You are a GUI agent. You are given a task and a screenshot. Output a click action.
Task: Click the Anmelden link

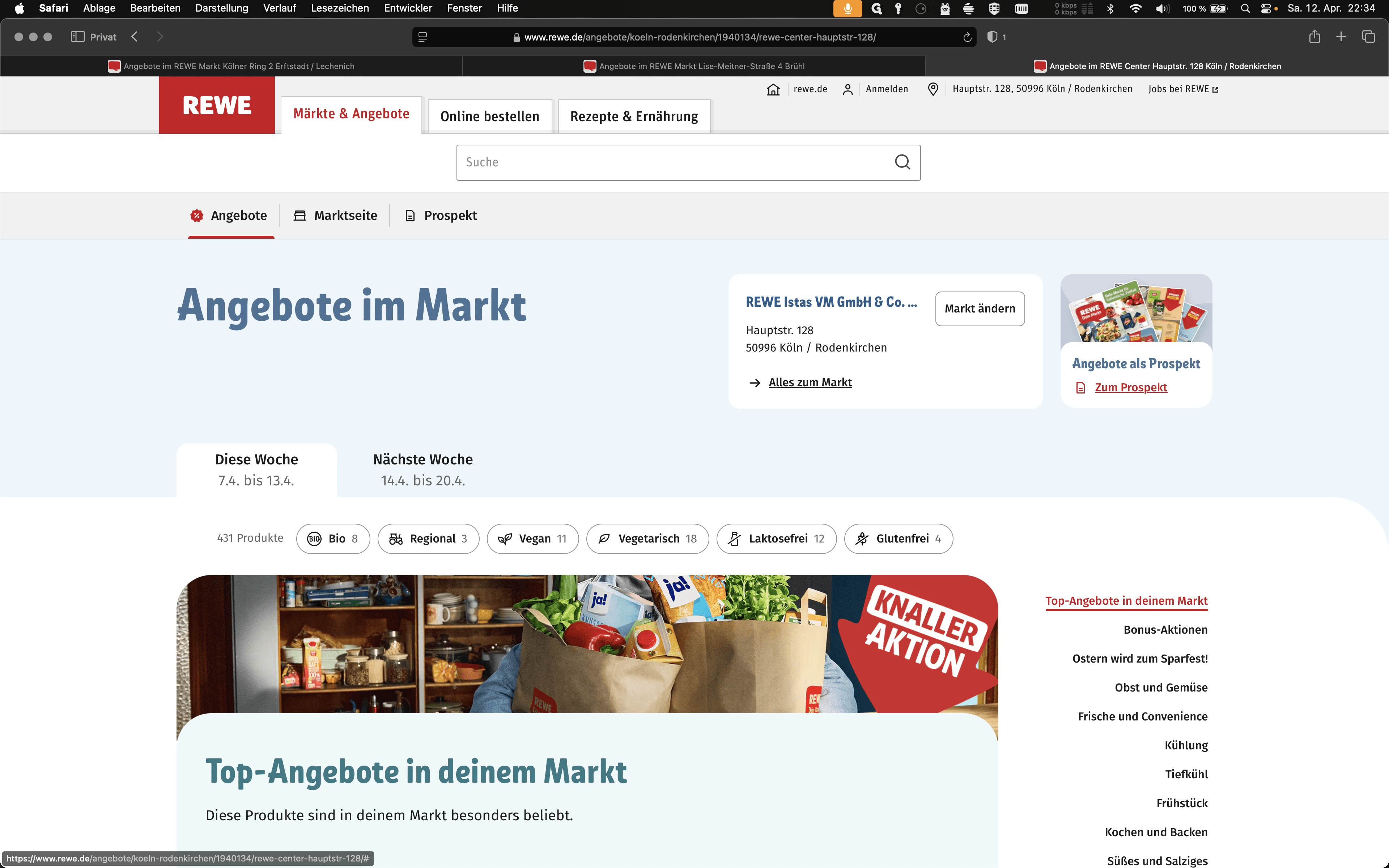pos(887,89)
